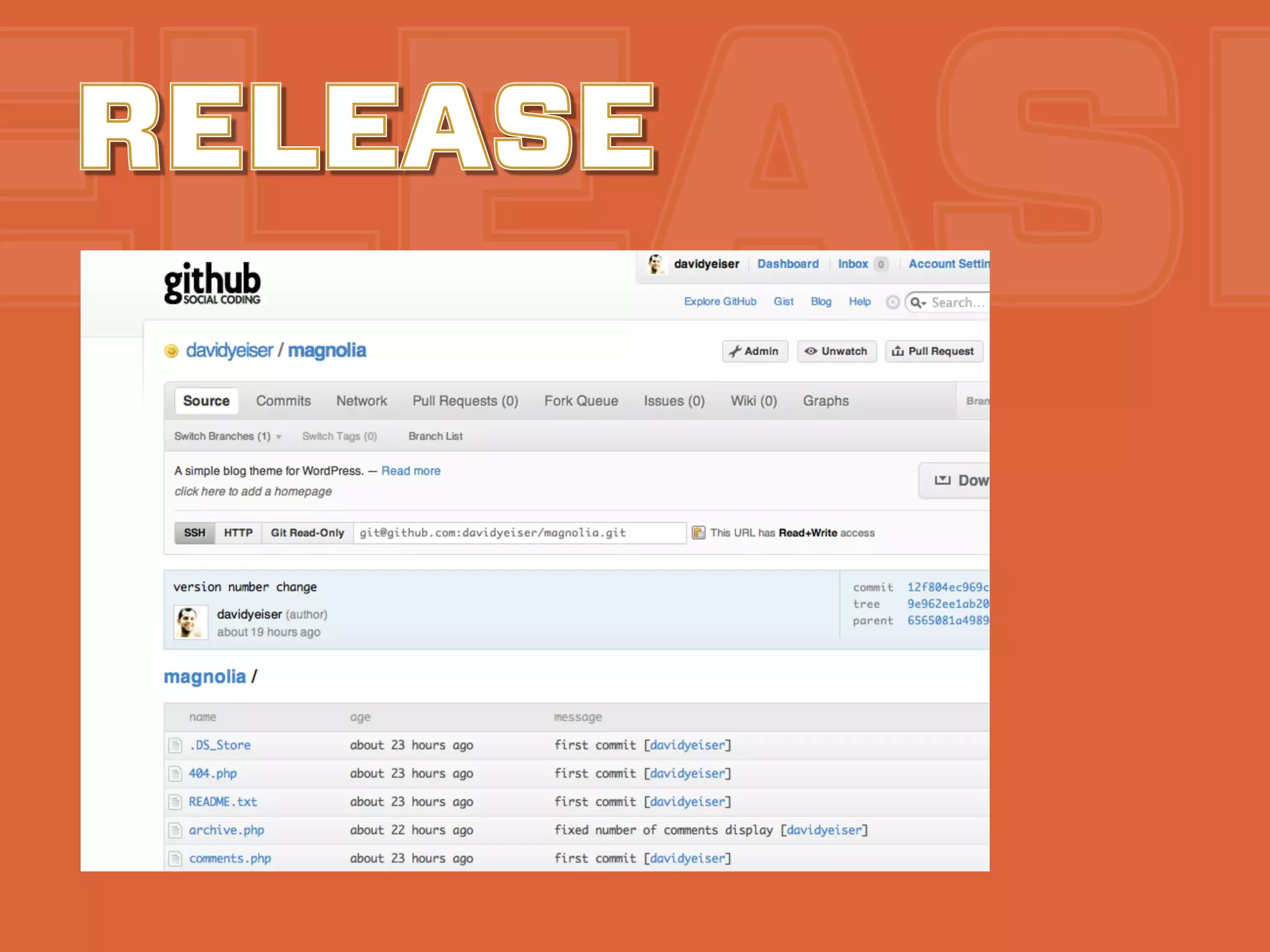Screen dimensions: 1270x952
Task: Open the Admin button
Action: 755,351
